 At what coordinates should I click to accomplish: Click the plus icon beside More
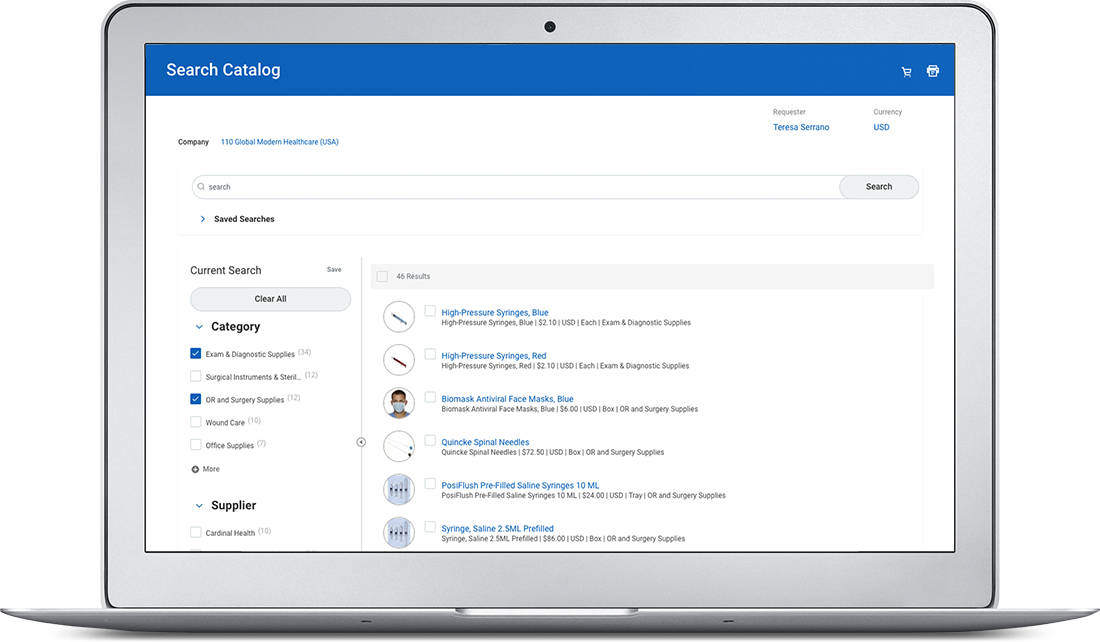[195, 469]
